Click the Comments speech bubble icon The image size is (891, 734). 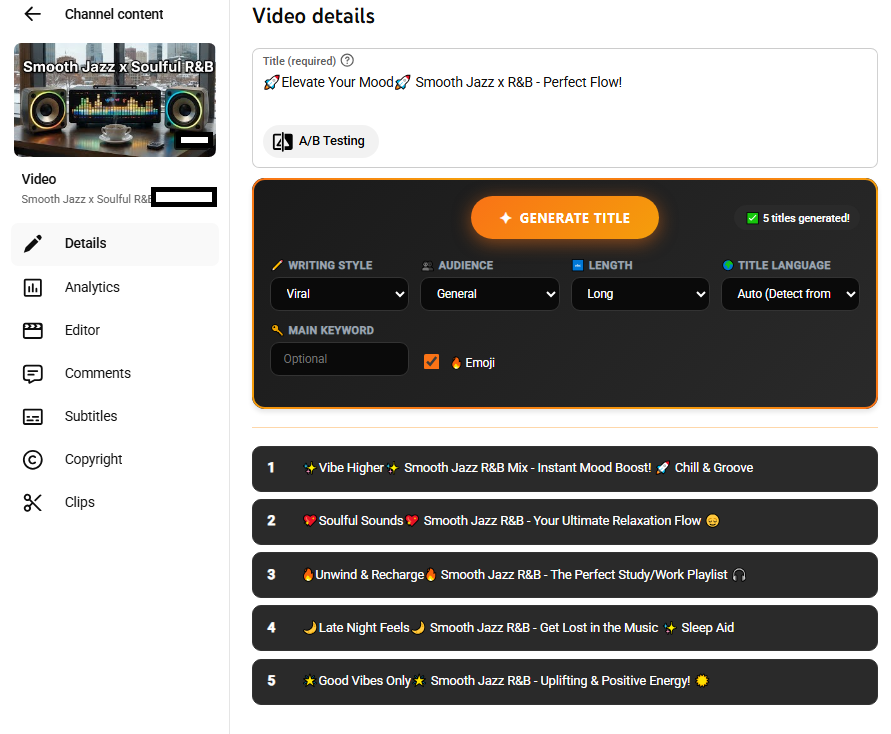(33, 373)
